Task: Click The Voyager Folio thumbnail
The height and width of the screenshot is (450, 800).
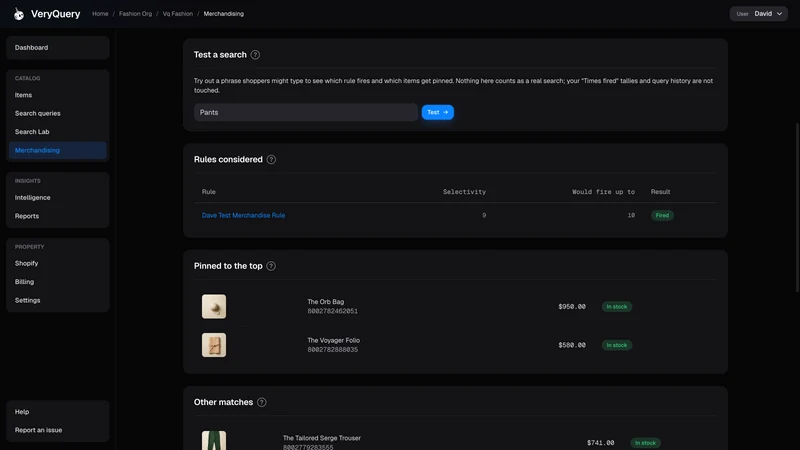Action: coord(214,345)
